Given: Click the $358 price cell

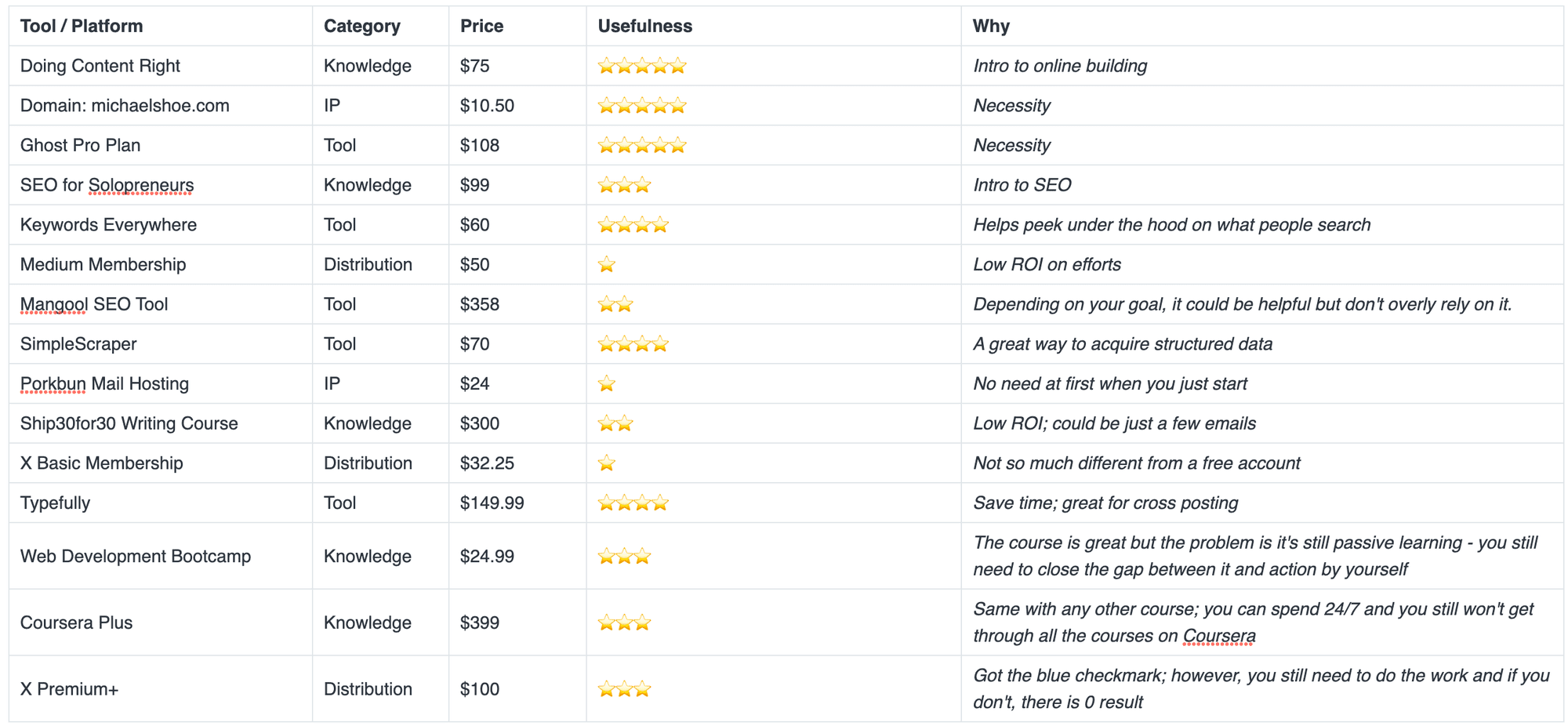Looking at the screenshot, I should (x=479, y=304).
